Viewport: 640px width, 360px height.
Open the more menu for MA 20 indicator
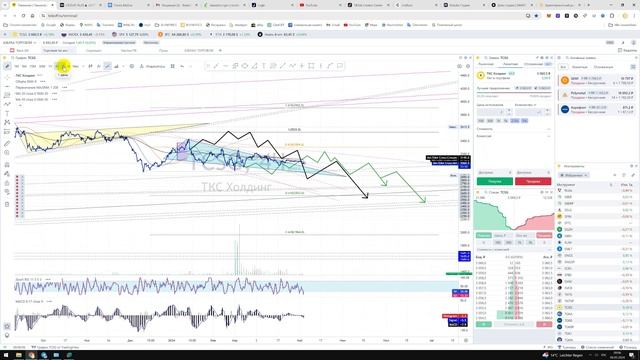click(55, 93)
